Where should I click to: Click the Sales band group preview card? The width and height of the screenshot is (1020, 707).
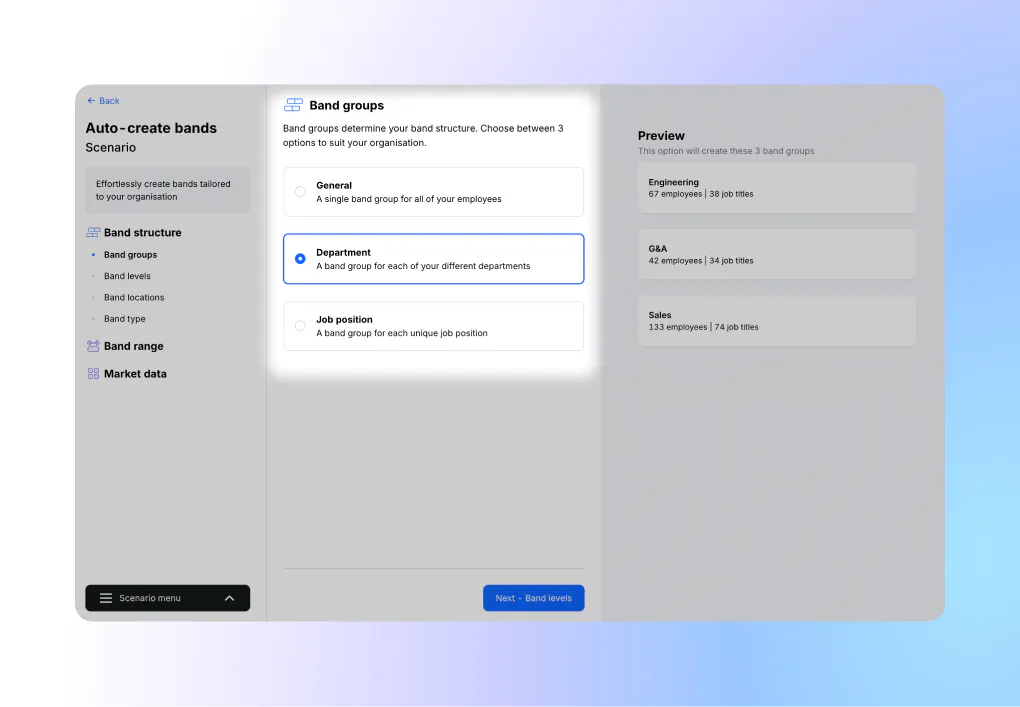tap(776, 321)
